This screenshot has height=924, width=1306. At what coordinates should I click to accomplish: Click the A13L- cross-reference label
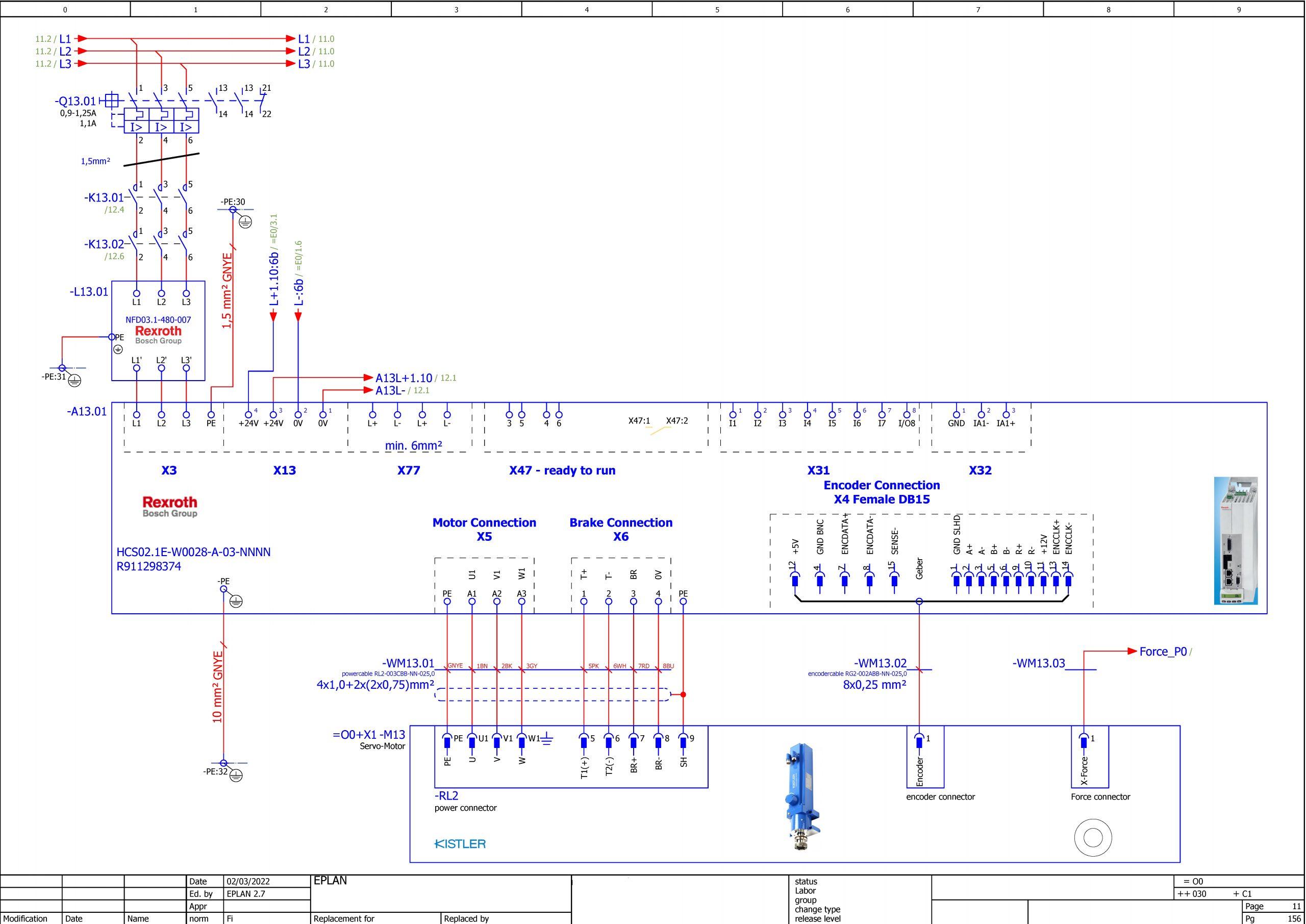(x=390, y=390)
